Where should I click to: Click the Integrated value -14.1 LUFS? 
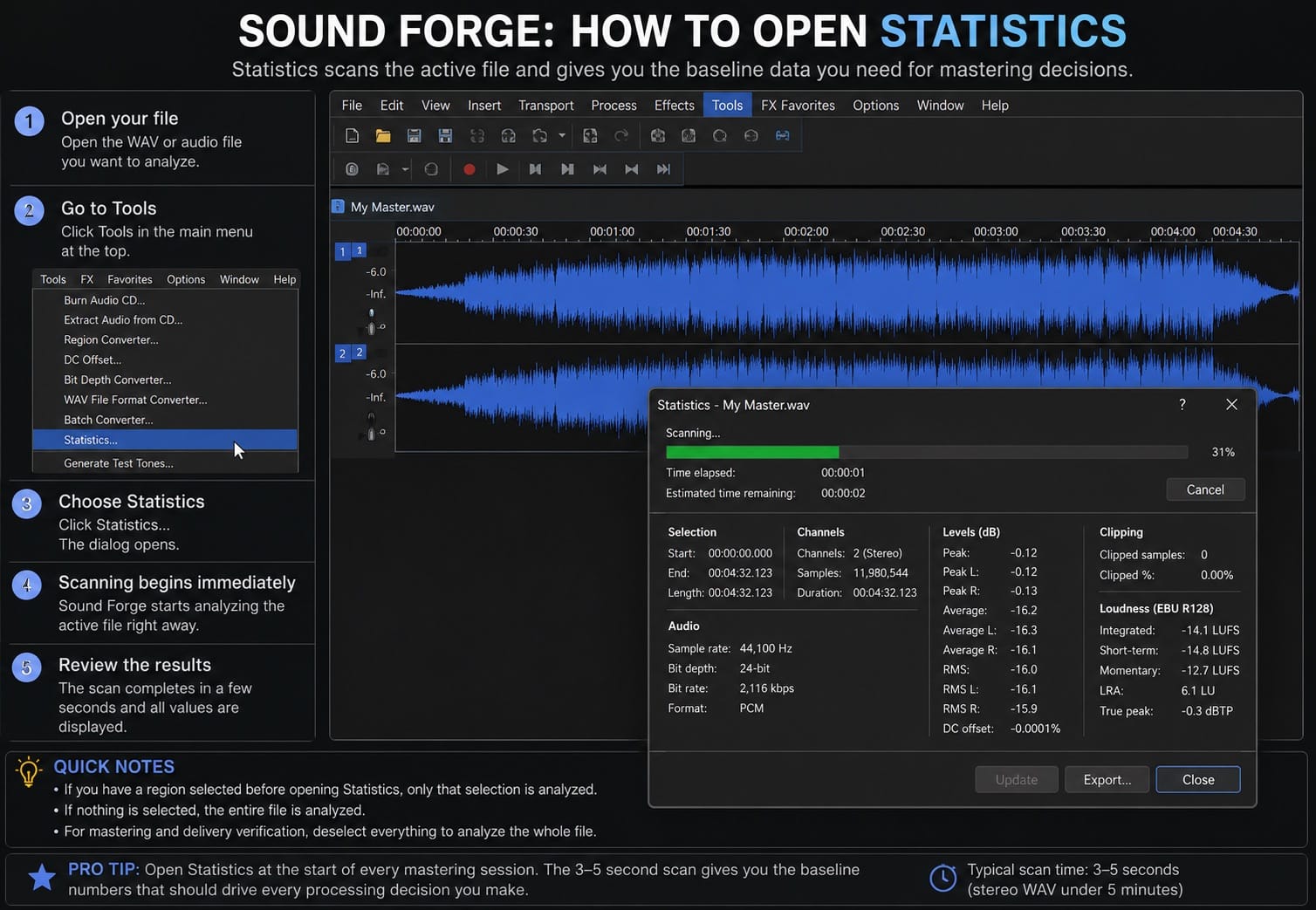tap(1210, 630)
